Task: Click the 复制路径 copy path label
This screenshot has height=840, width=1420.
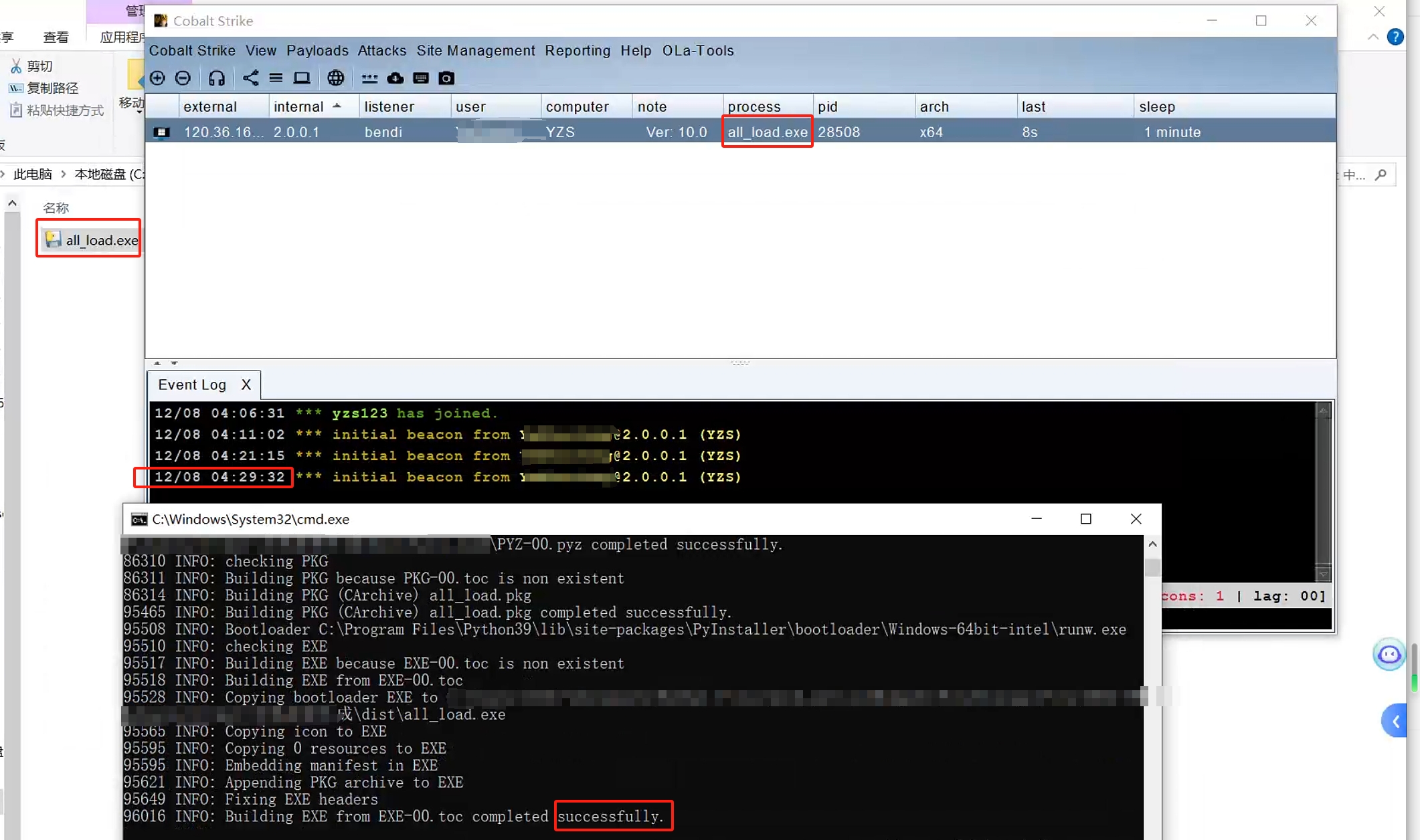Action: [52, 88]
